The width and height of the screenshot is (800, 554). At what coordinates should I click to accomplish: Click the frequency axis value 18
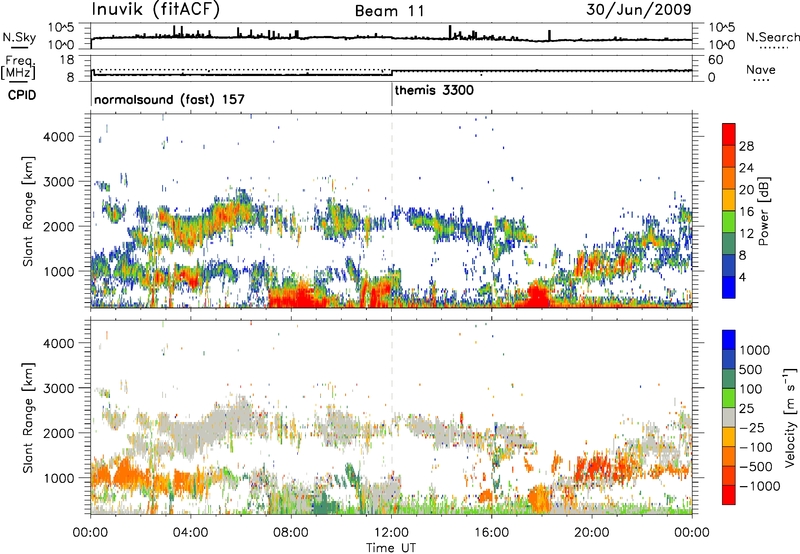(67, 60)
